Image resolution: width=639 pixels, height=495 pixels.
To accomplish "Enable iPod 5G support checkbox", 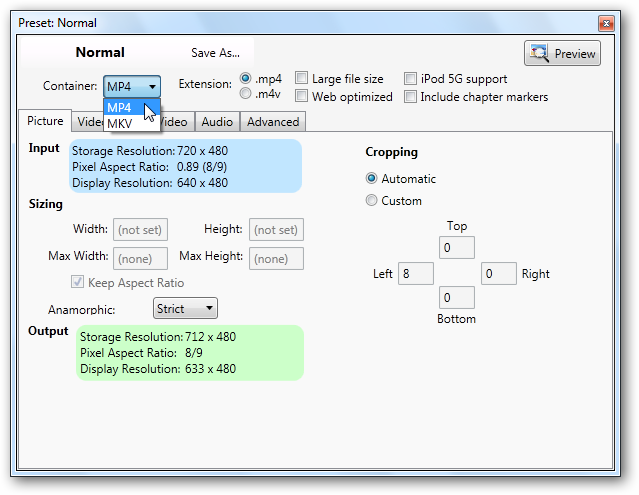I will coord(410,78).
